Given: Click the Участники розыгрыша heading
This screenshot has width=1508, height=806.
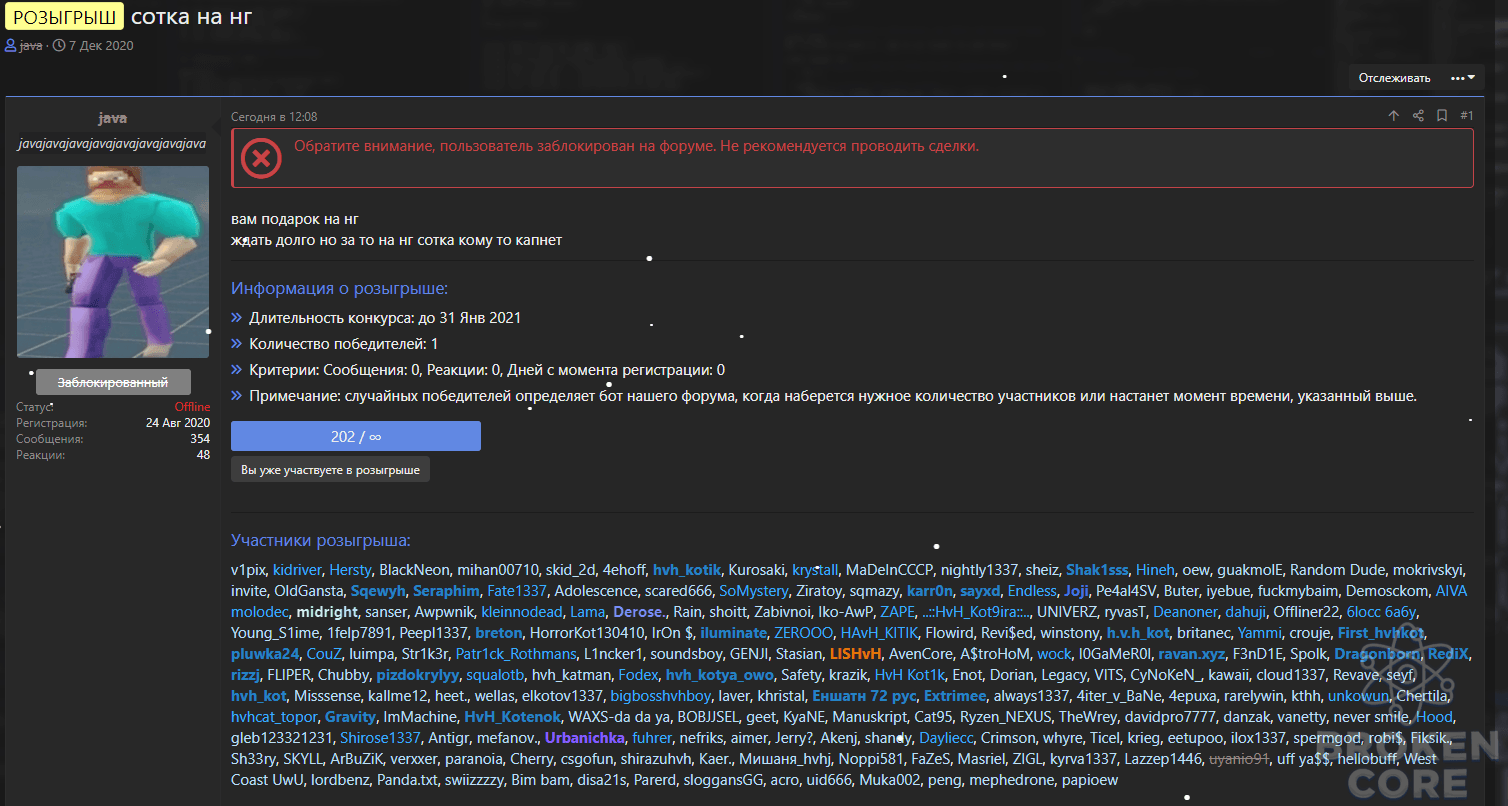Looking at the screenshot, I should coord(321,541).
